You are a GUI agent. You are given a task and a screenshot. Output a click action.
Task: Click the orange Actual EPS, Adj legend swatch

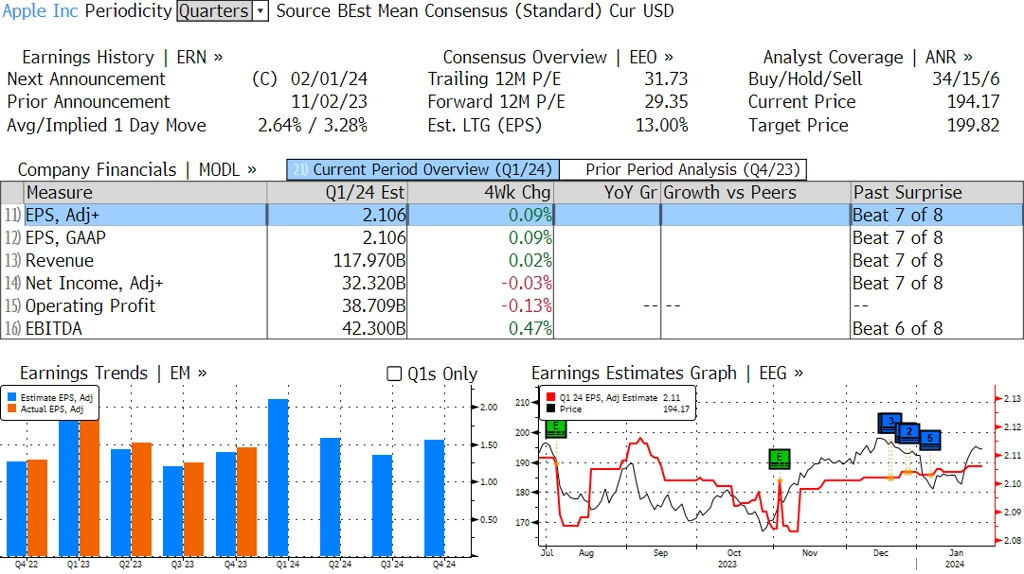point(12,409)
